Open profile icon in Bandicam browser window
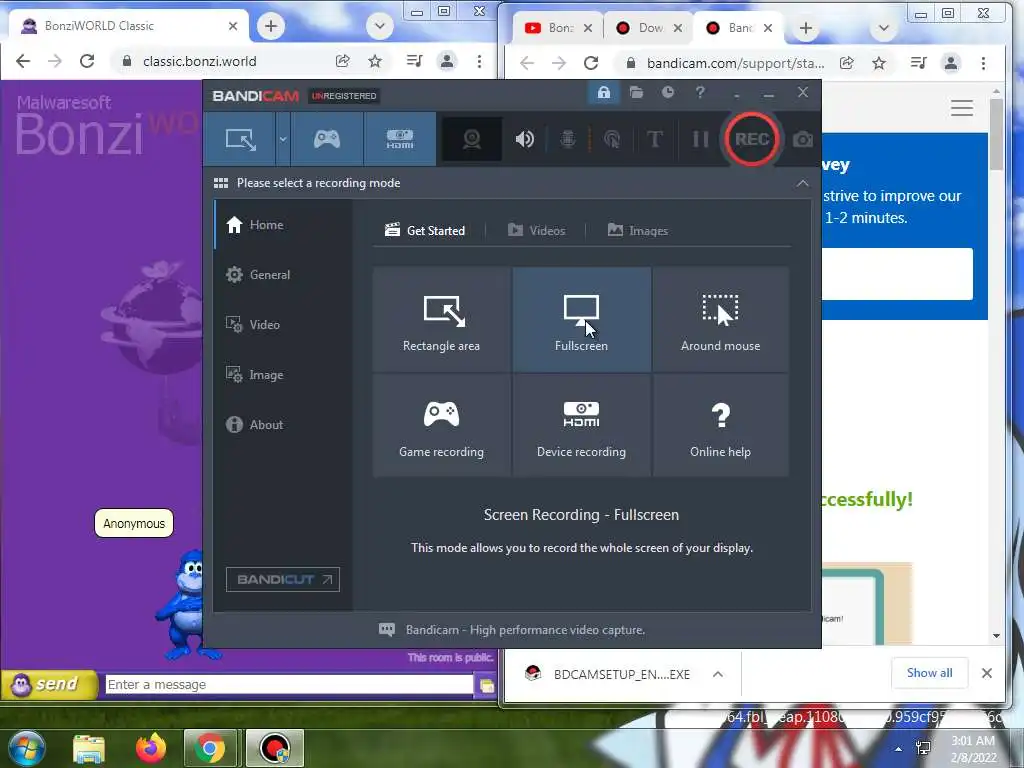Image resolution: width=1024 pixels, height=768 pixels. [x=951, y=63]
